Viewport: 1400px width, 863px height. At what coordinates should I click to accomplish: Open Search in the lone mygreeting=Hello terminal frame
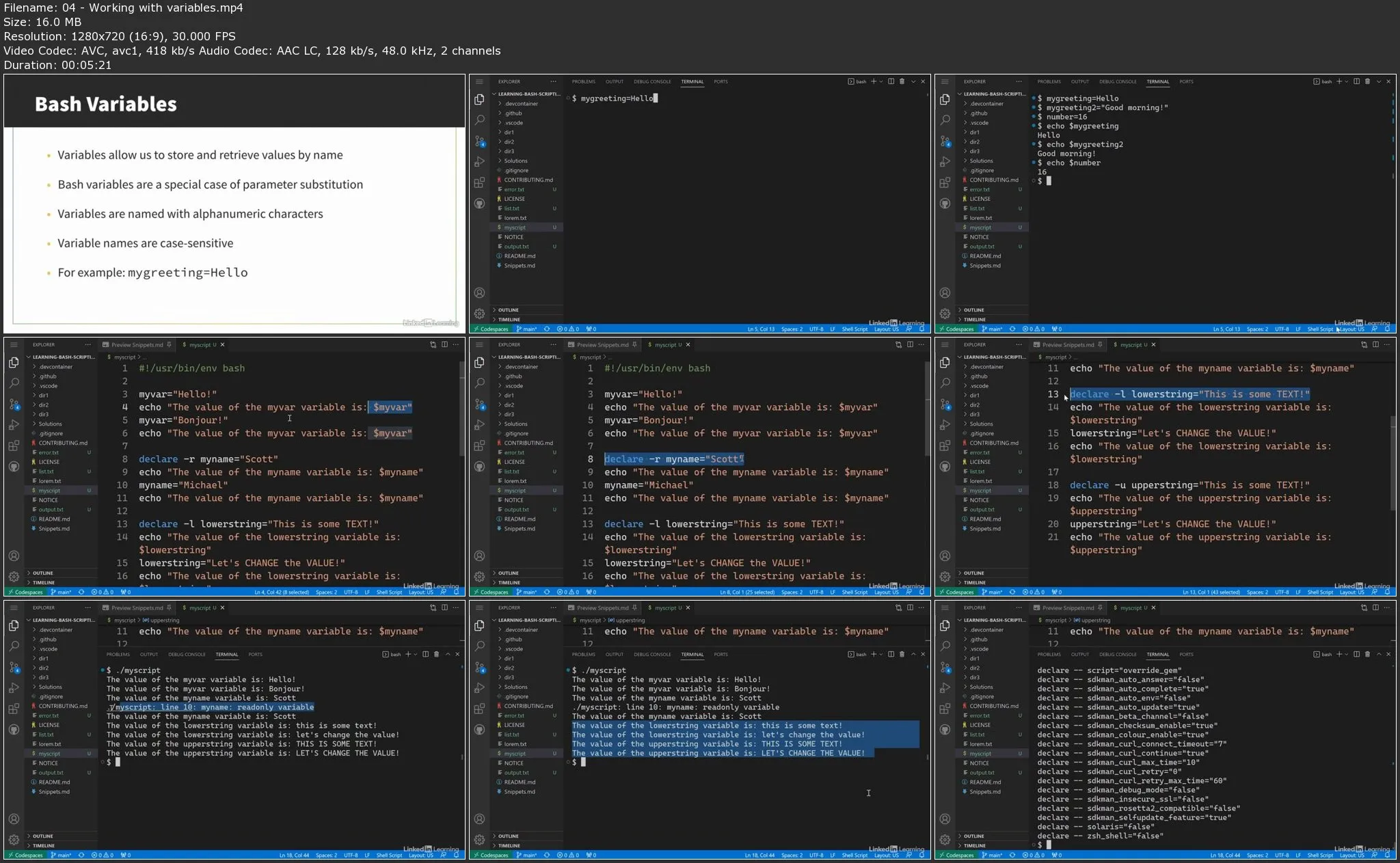point(479,120)
